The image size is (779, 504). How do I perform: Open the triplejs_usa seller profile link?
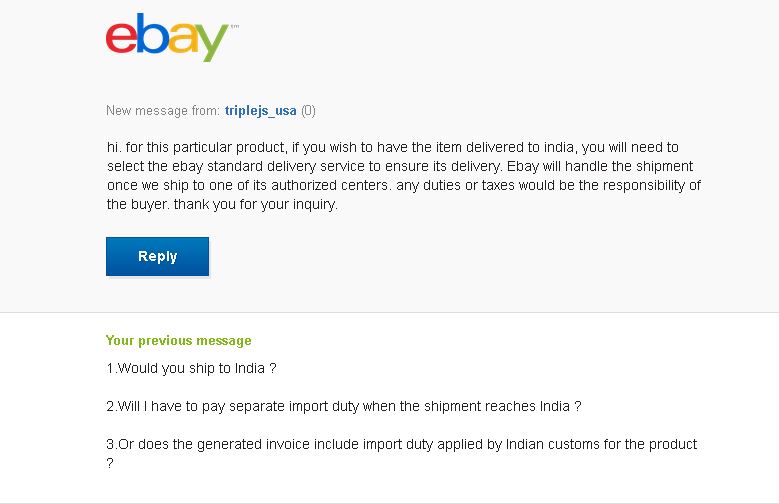tap(260, 110)
